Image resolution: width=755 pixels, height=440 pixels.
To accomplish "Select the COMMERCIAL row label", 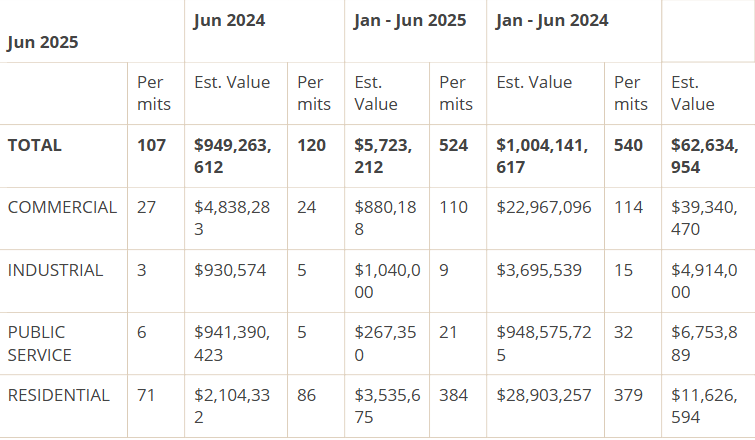I will click(62, 207).
